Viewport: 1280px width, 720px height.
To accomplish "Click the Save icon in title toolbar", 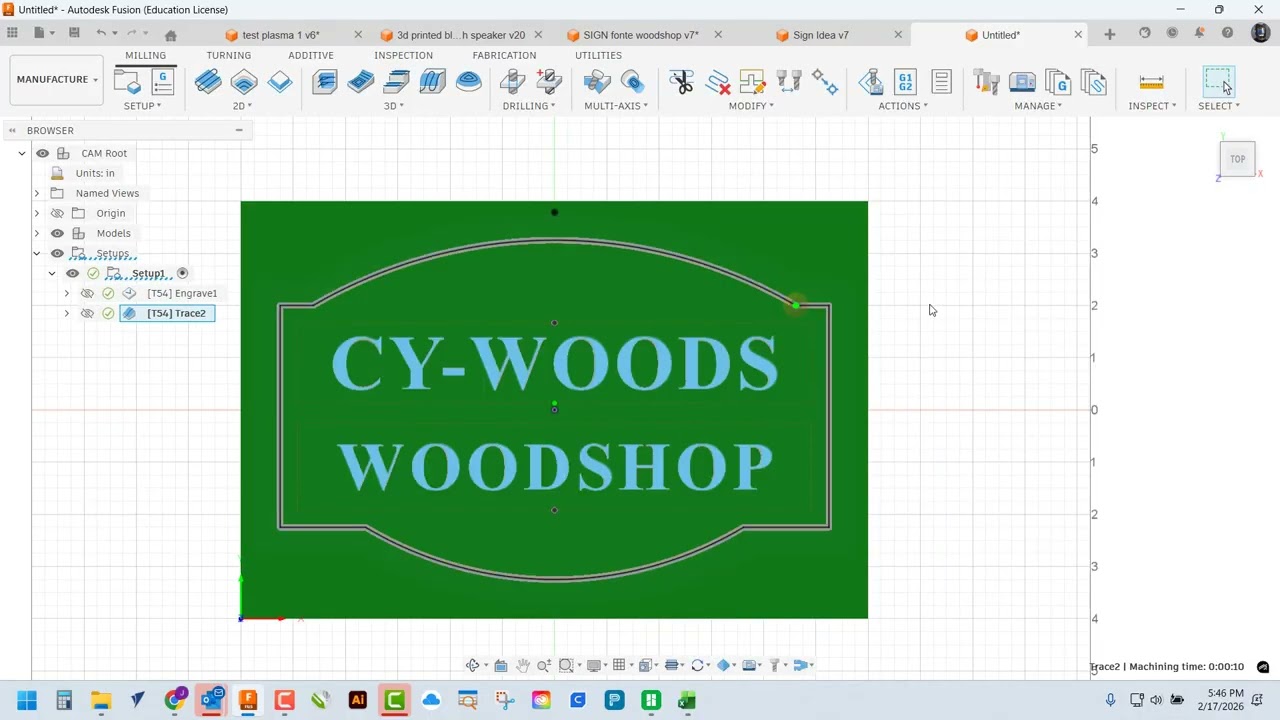I will click(x=74, y=33).
